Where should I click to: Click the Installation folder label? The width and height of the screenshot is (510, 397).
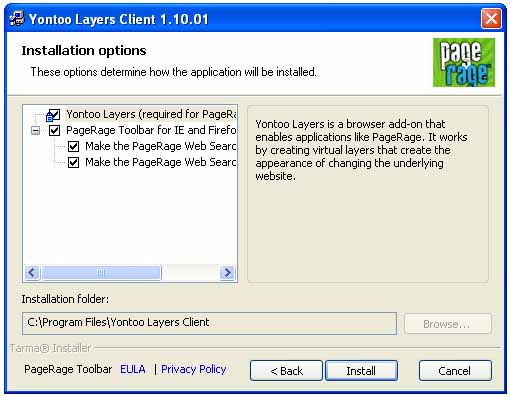tap(65, 299)
